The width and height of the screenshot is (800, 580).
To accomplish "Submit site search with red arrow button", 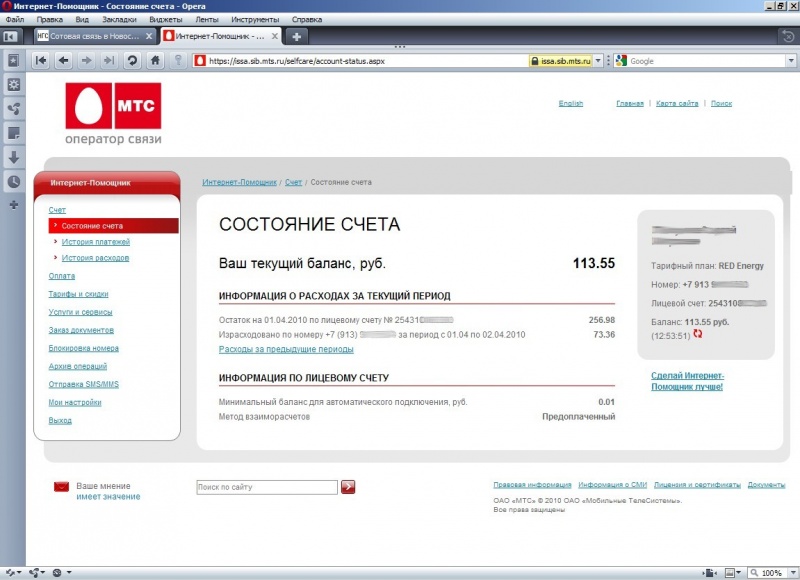I will (348, 487).
